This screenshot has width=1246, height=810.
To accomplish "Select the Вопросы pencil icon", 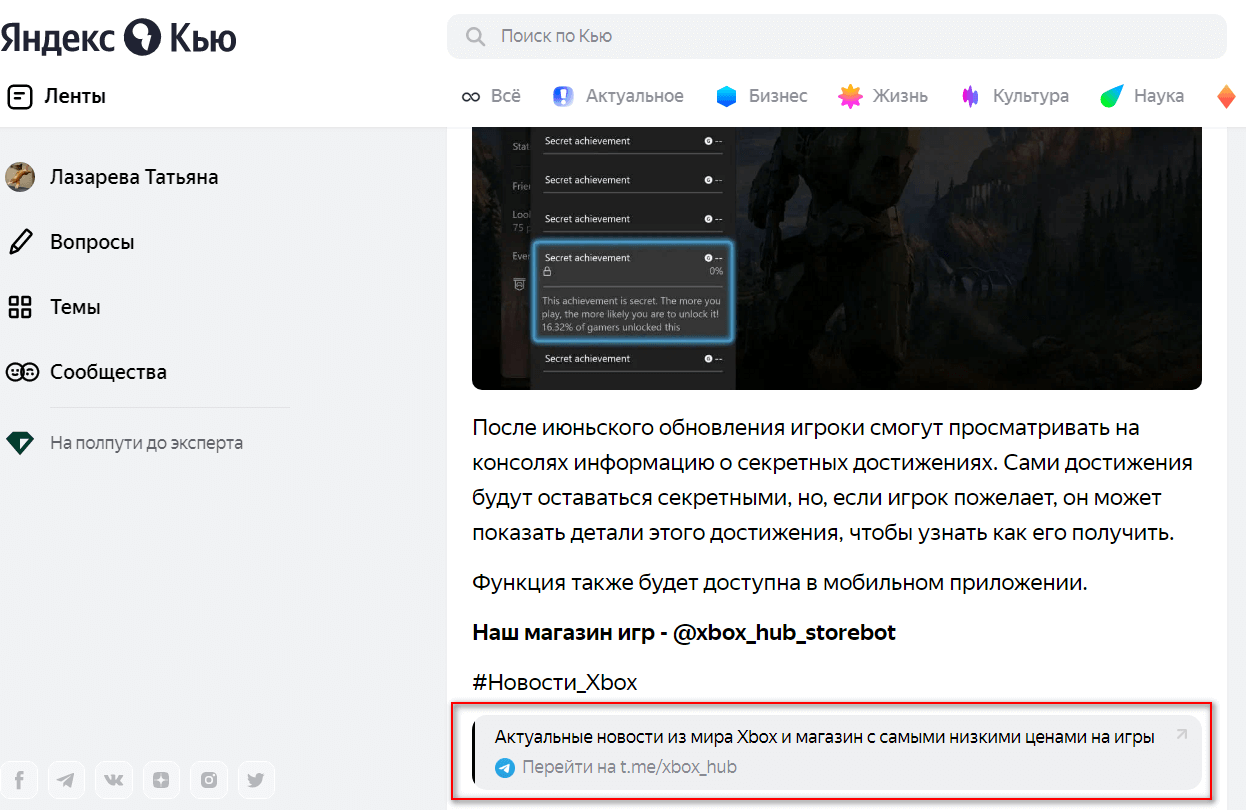I will pyautogui.click(x=20, y=241).
